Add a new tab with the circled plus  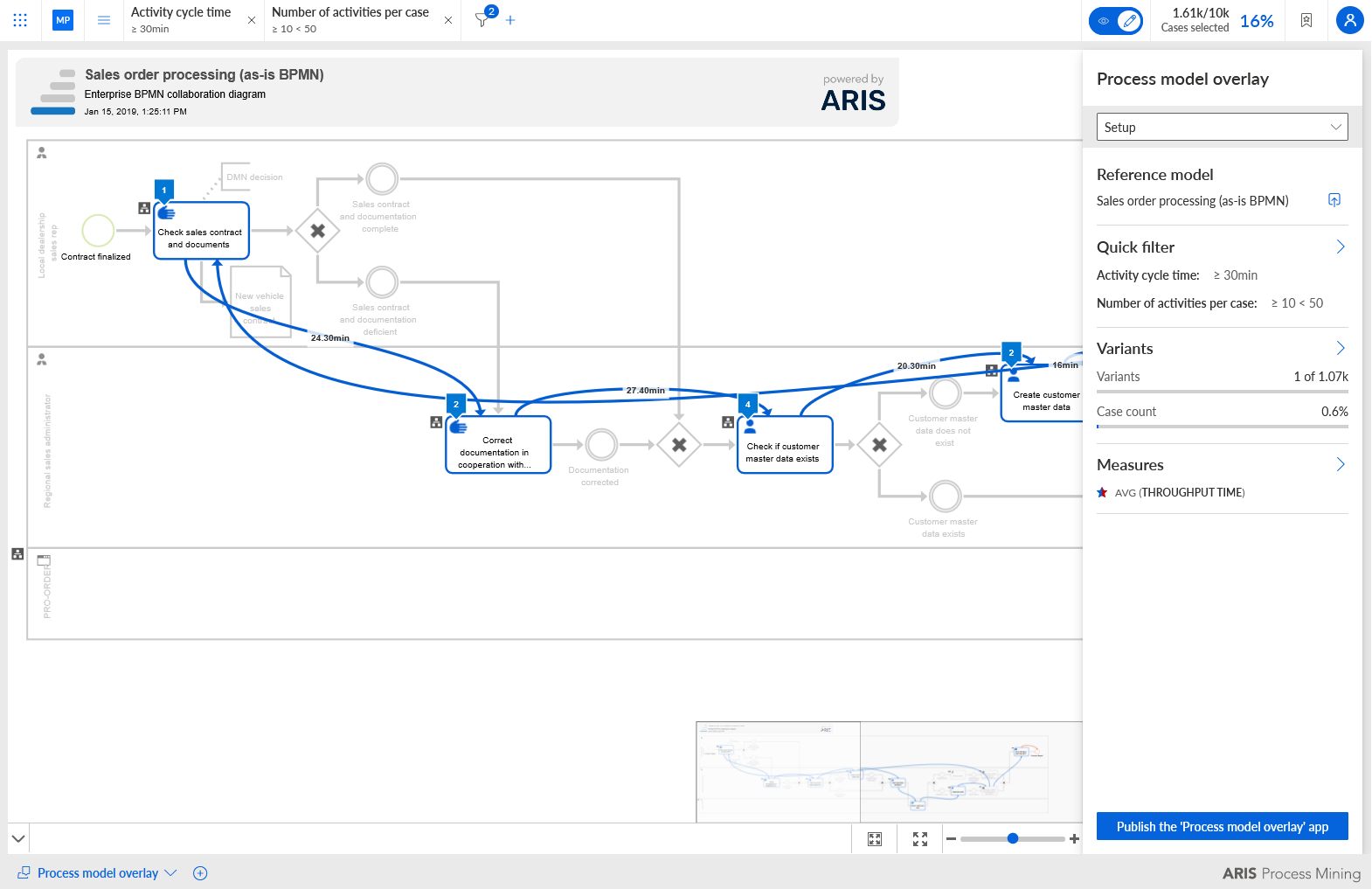click(x=200, y=873)
